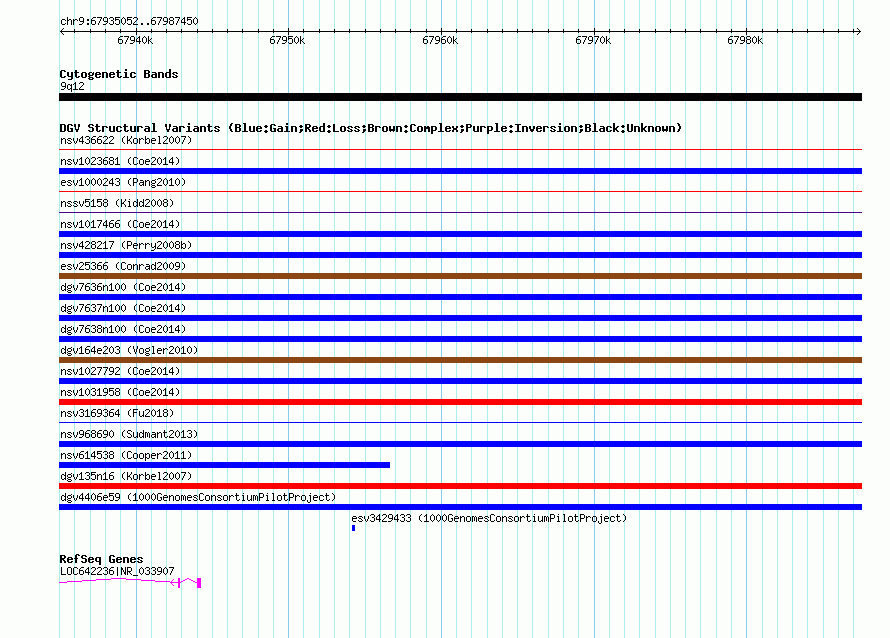Click the Cytogenetic Bands track title
Viewport: 890px width, 638px height.
(119, 74)
